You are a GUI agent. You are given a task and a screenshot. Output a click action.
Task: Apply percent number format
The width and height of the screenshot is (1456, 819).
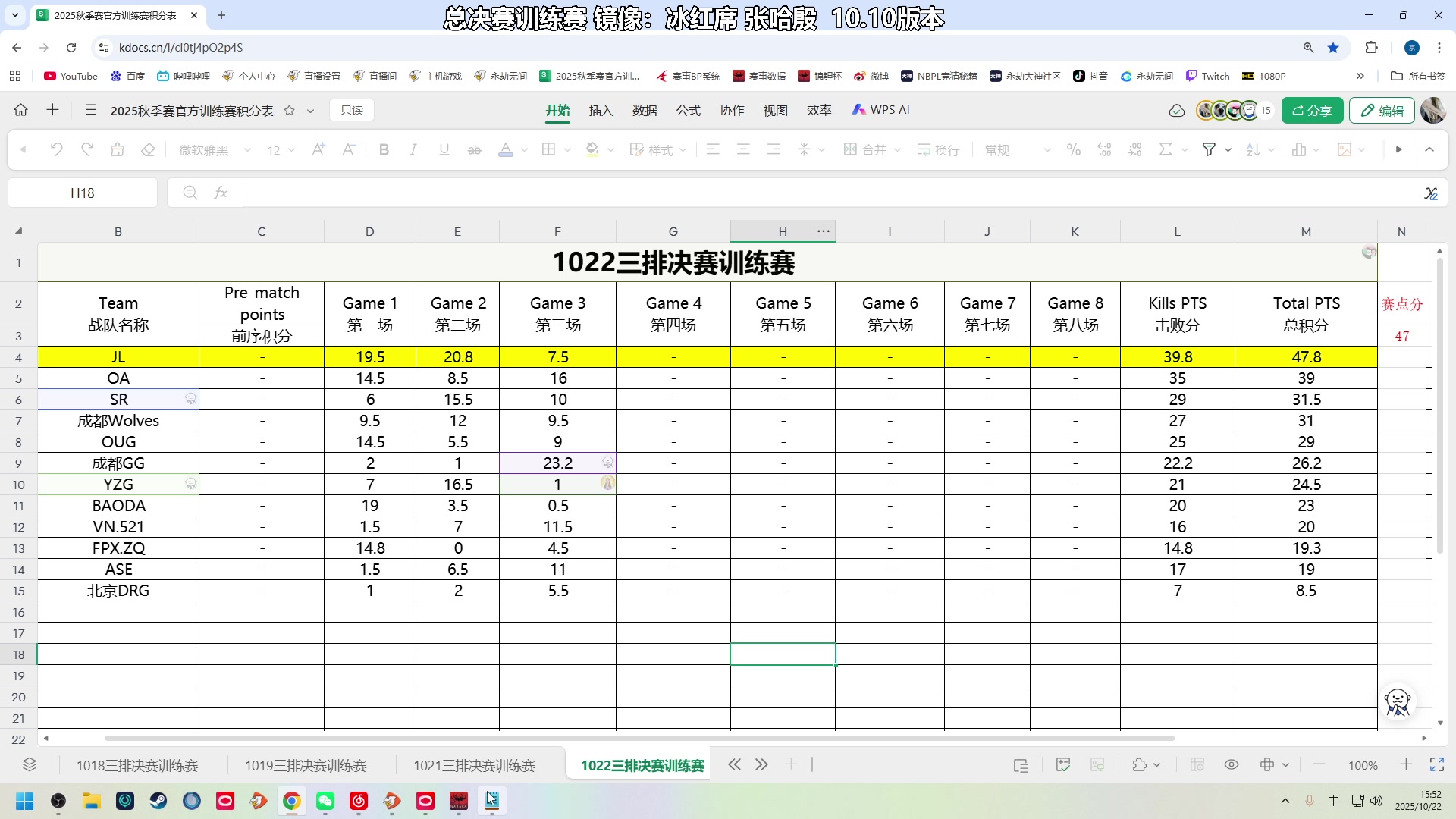pyautogui.click(x=1073, y=149)
